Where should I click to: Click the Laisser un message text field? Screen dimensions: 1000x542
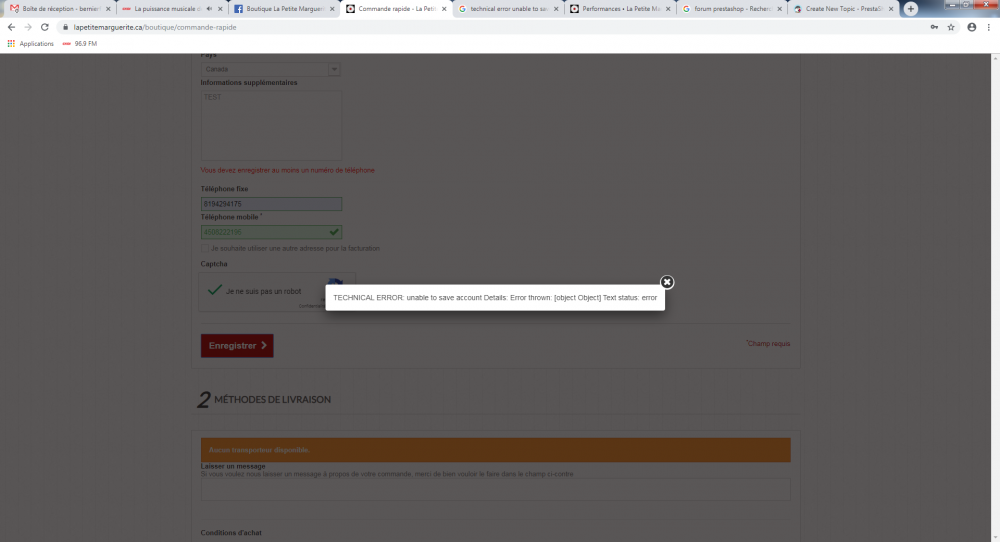tap(496, 489)
